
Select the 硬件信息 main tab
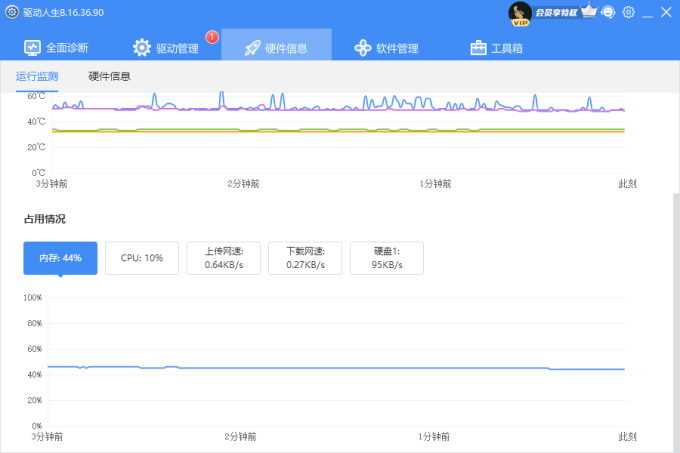click(x=276, y=45)
